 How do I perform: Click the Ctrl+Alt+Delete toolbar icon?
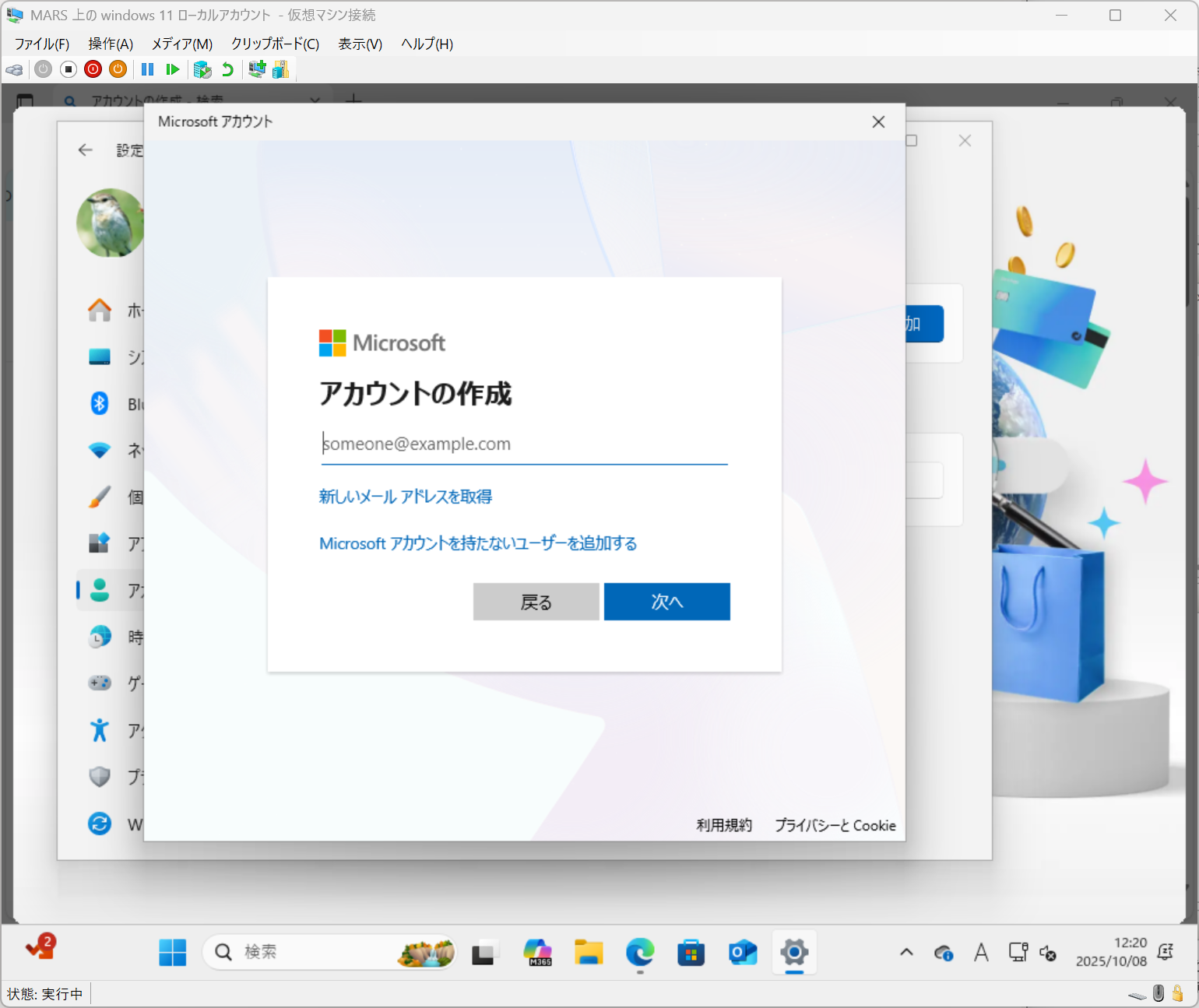[x=14, y=70]
